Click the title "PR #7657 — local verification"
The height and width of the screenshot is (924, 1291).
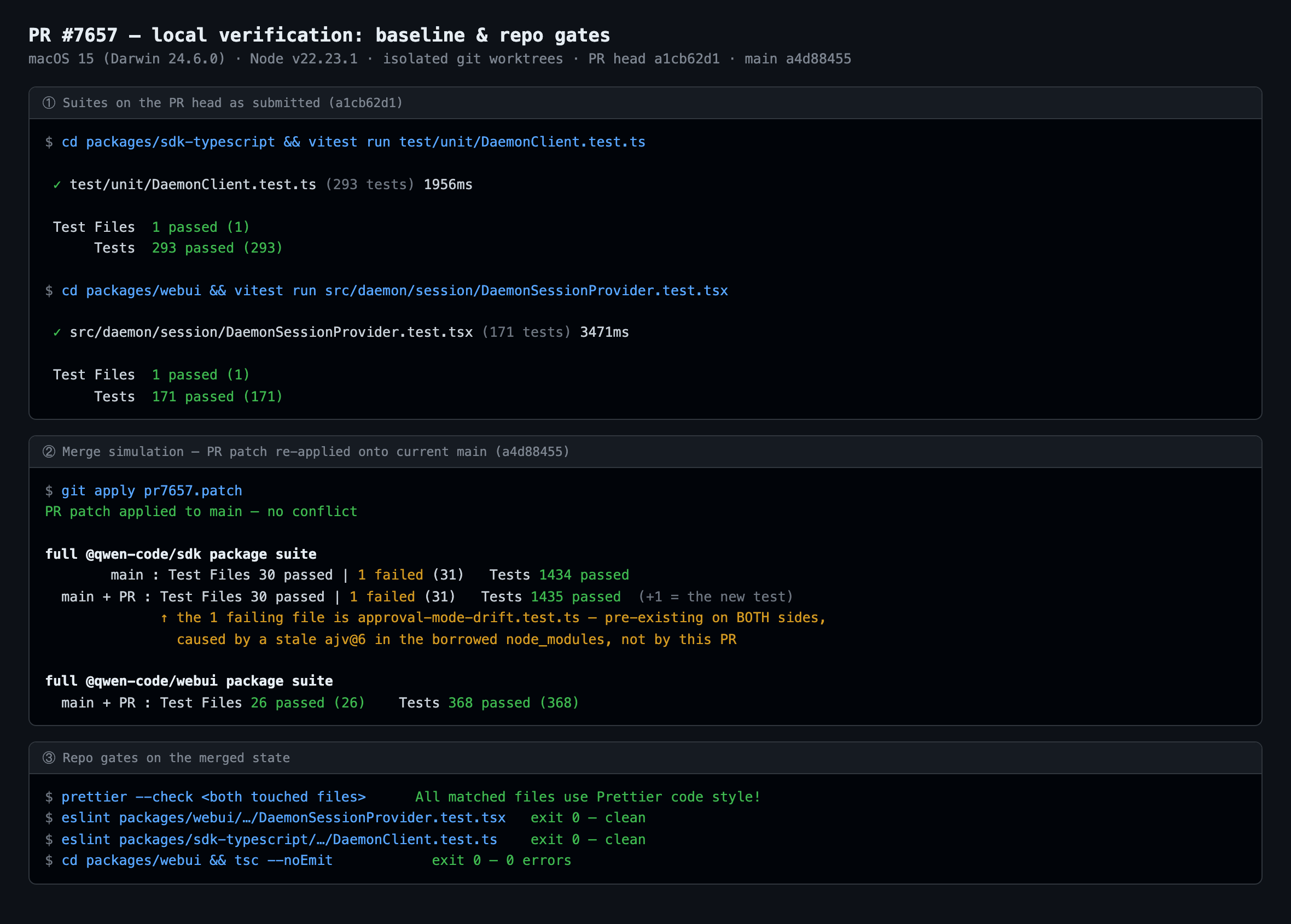pyautogui.click(x=195, y=36)
